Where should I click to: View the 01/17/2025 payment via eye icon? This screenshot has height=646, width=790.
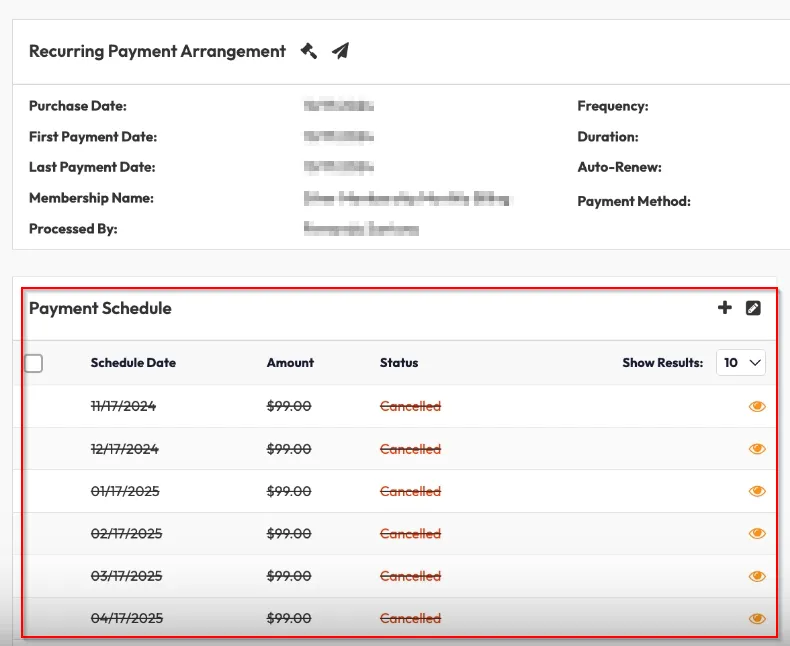coord(757,491)
